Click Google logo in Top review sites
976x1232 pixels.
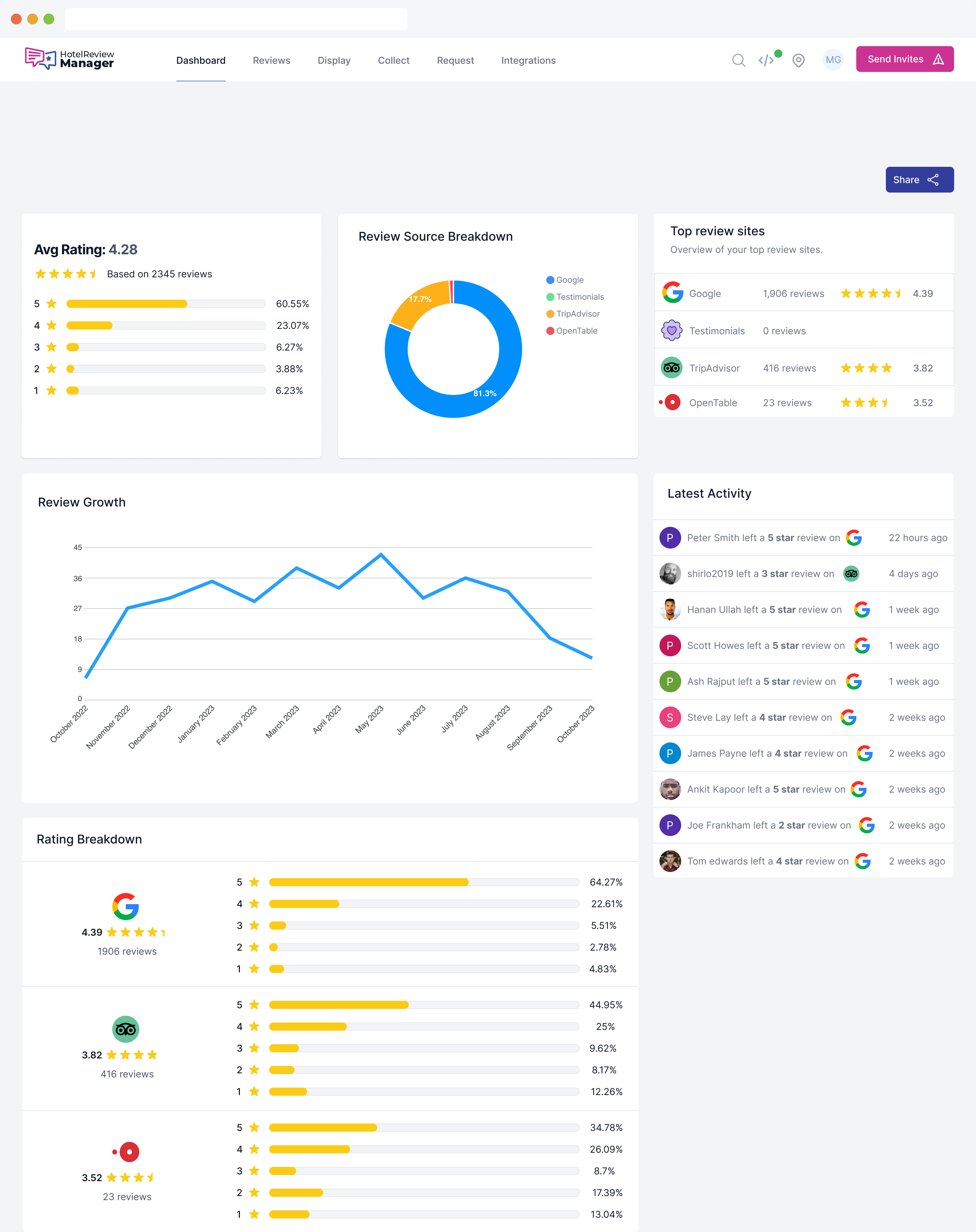(672, 293)
